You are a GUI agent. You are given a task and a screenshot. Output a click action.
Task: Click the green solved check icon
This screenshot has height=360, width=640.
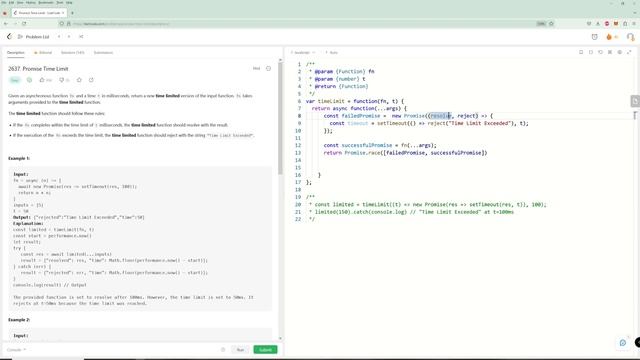(29, 80)
